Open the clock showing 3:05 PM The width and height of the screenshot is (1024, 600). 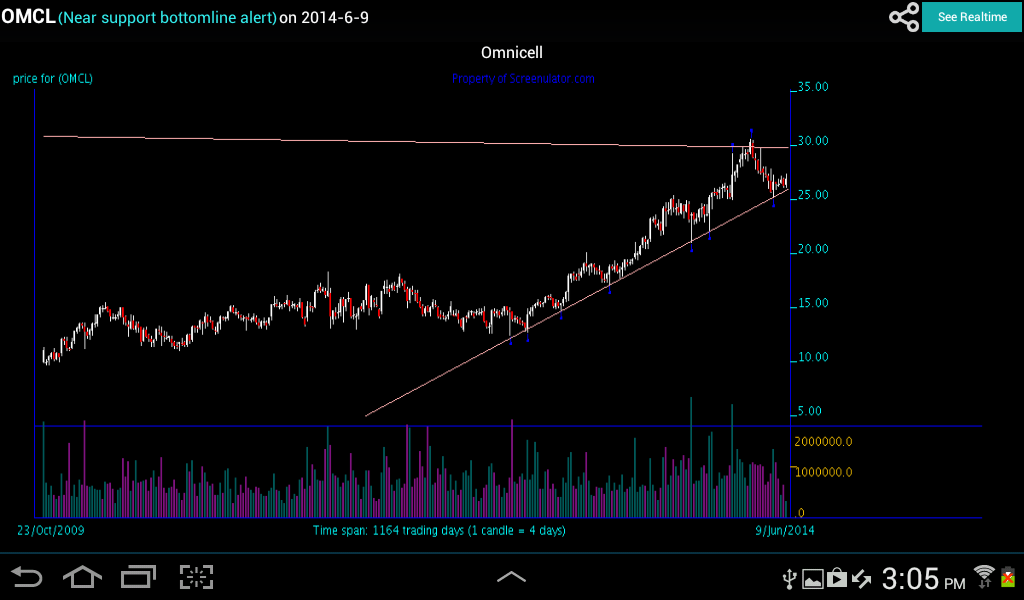click(923, 578)
